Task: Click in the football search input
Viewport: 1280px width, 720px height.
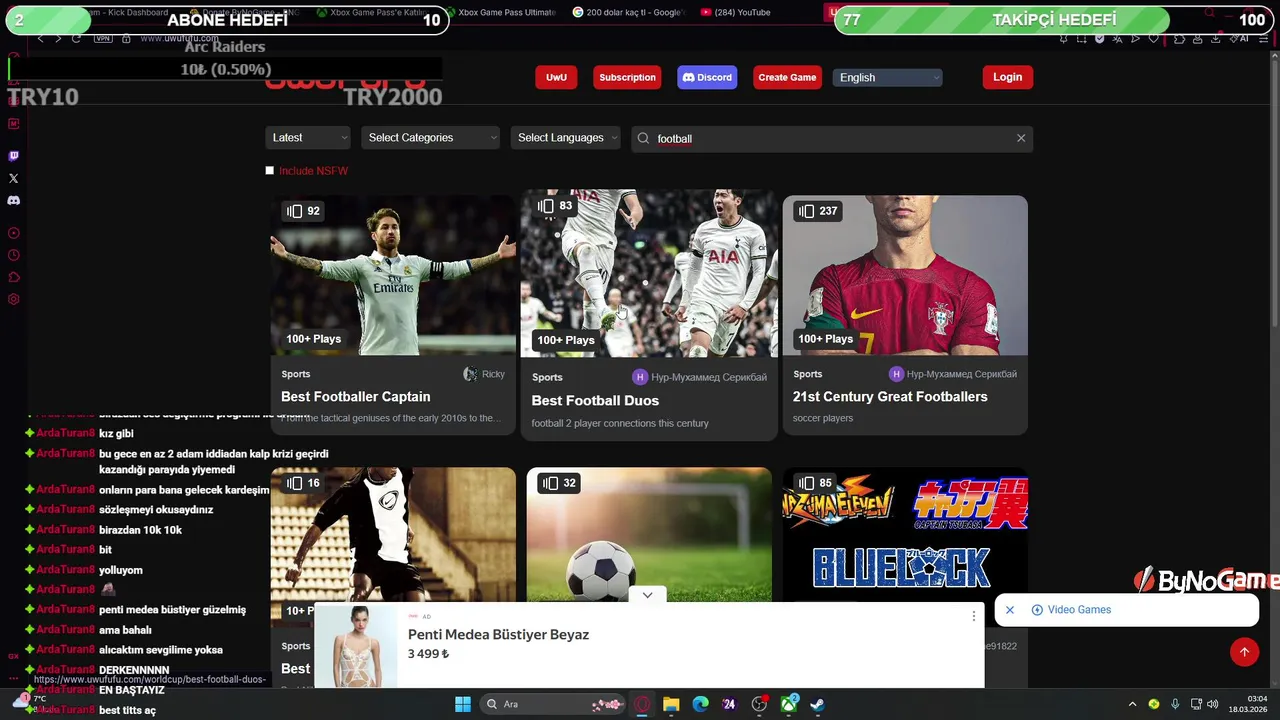Action: pyautogui.click(x=830, y=138)
